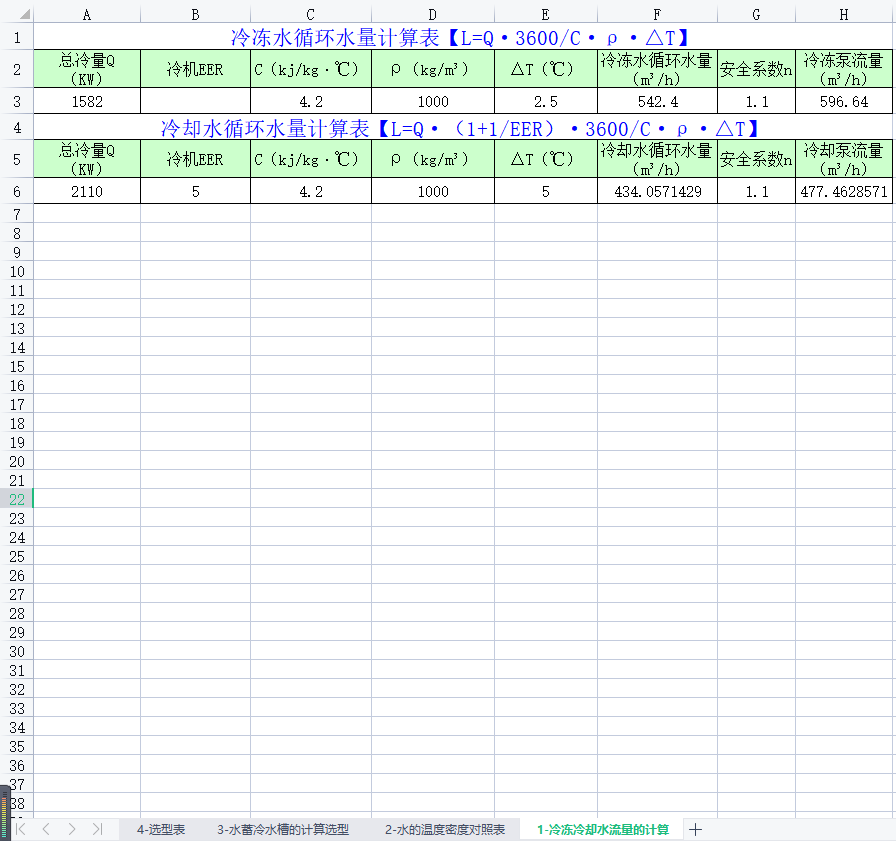The image size is (896, 841).
Task: Switch to 3-水蓄冷水槽的计算选型 sheet tab
Action: point(283,830)
